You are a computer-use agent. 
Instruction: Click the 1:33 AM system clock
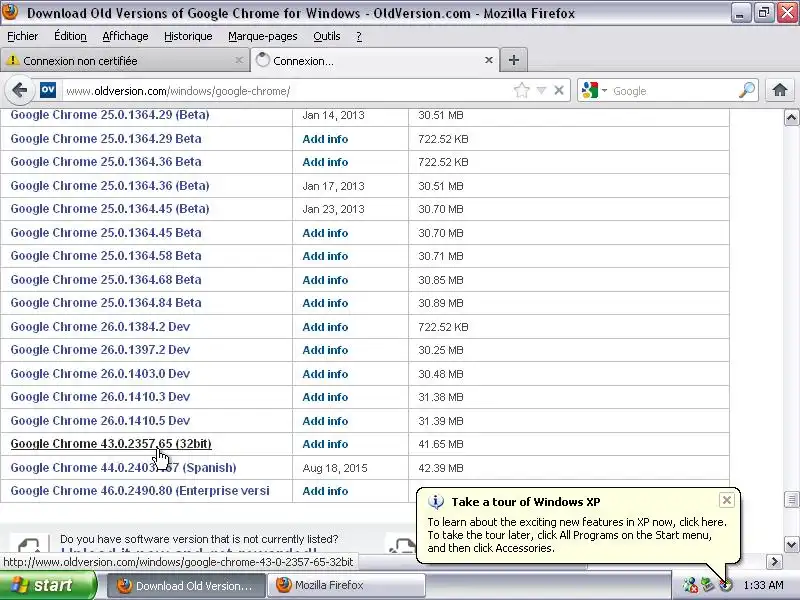(763, 585)
